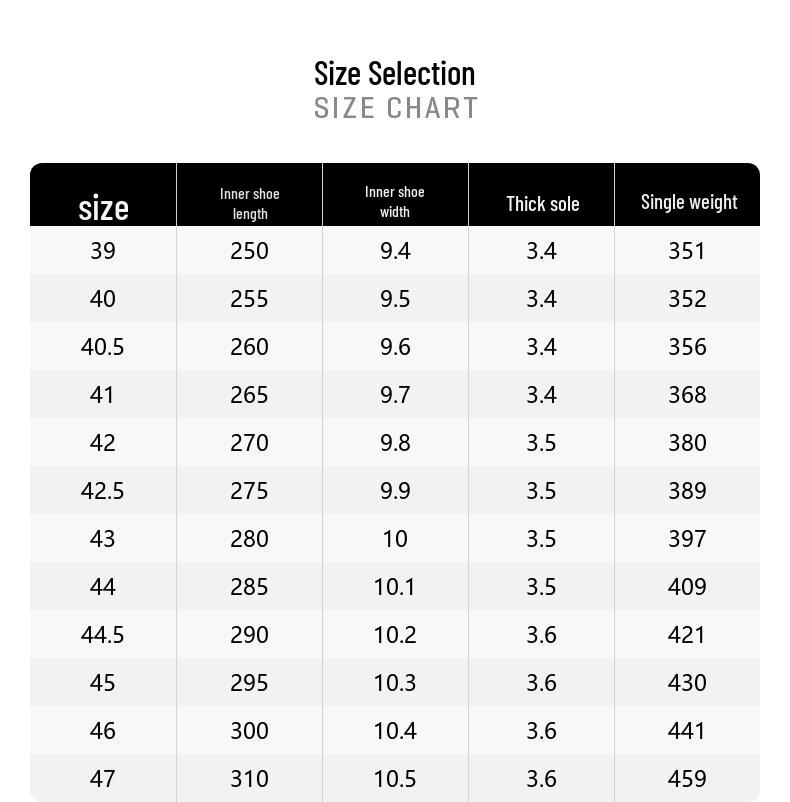790x802 pixels.
Task: Click single weight value 397
Action: (687, 539)
